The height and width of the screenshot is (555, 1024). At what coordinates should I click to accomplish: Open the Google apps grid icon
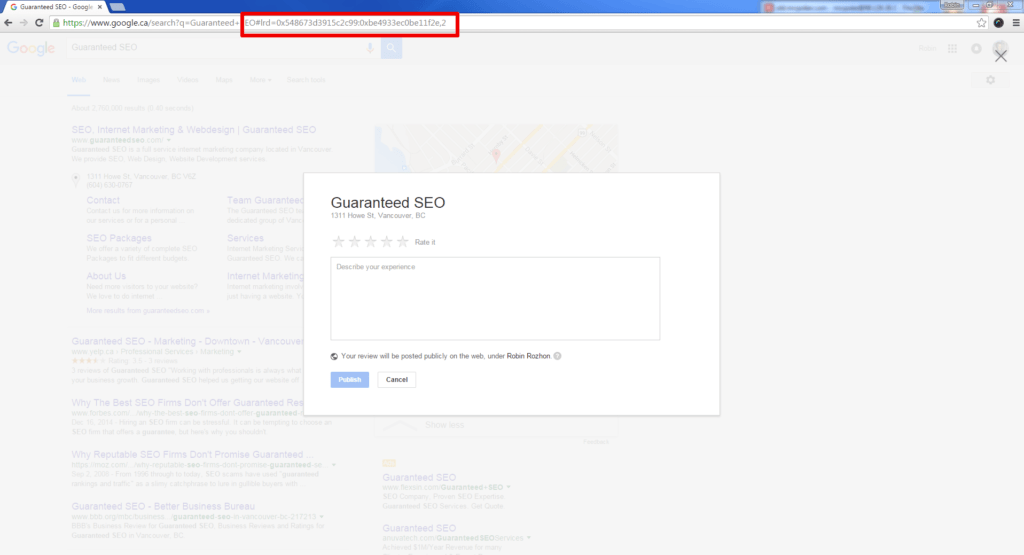pos(952,48)
